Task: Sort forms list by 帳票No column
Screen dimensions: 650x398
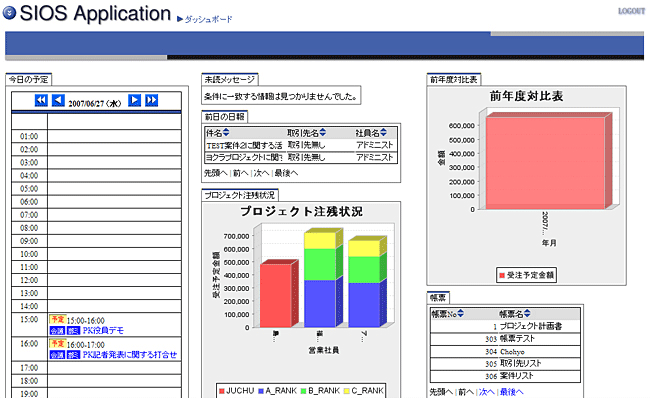Action: [461, 314]
